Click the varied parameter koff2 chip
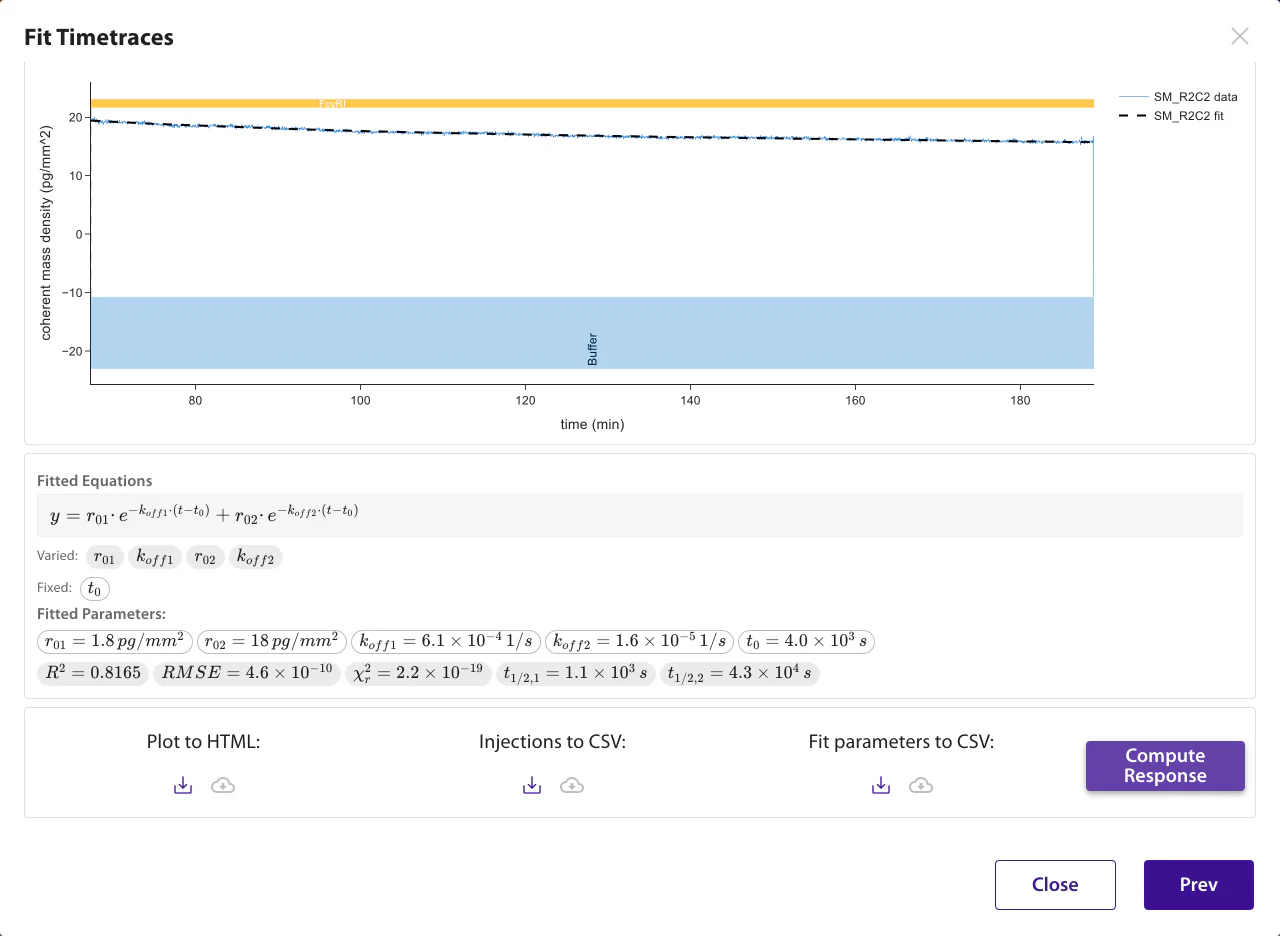The height and width of the screenshot is (936, 1280). 256,557
